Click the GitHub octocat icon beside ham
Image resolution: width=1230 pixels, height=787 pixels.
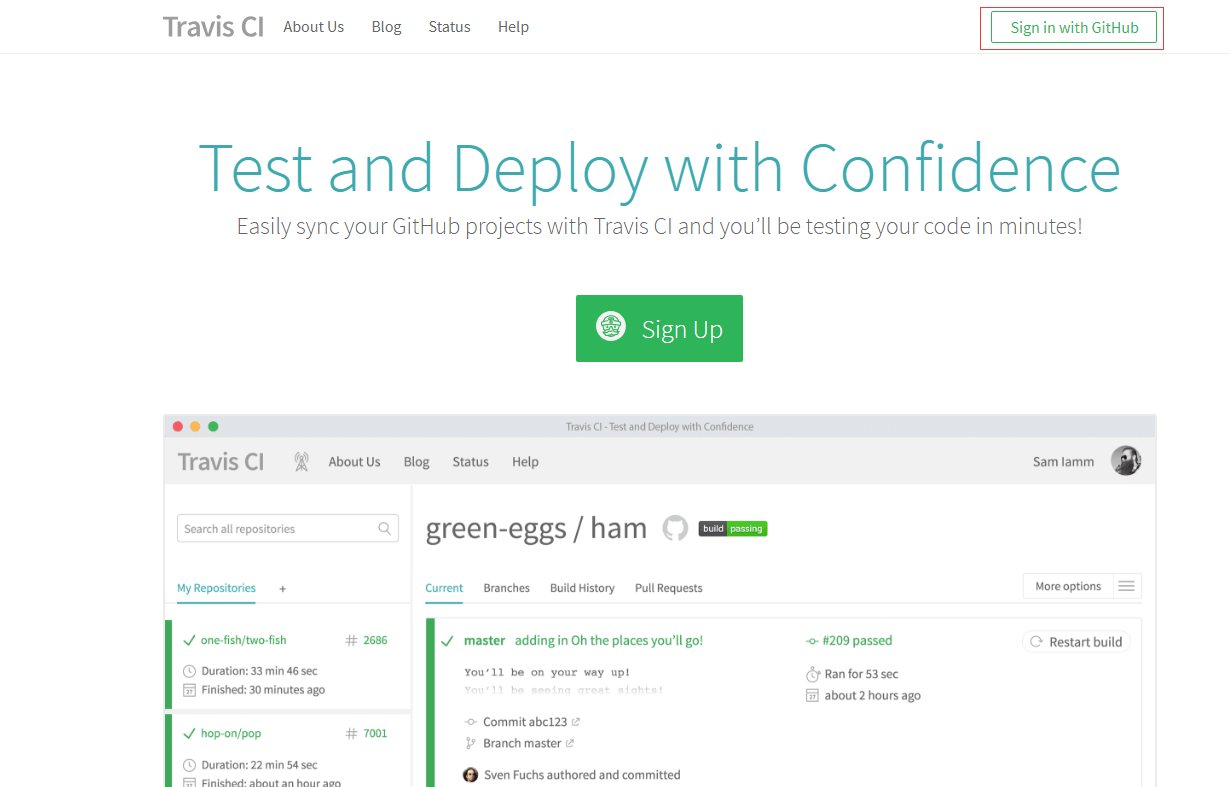click(676, 528)
